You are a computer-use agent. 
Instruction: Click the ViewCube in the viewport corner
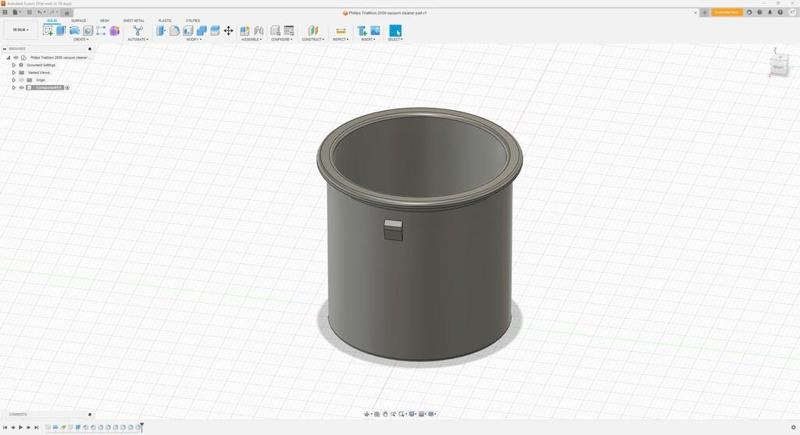(779, 66)
